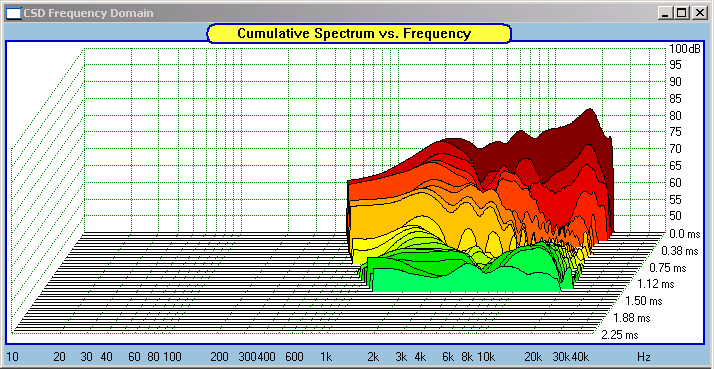The width and height of the screenshot is (714, 369).
Task: Click the 100 frequency axis label
Action: coord(173,357)
